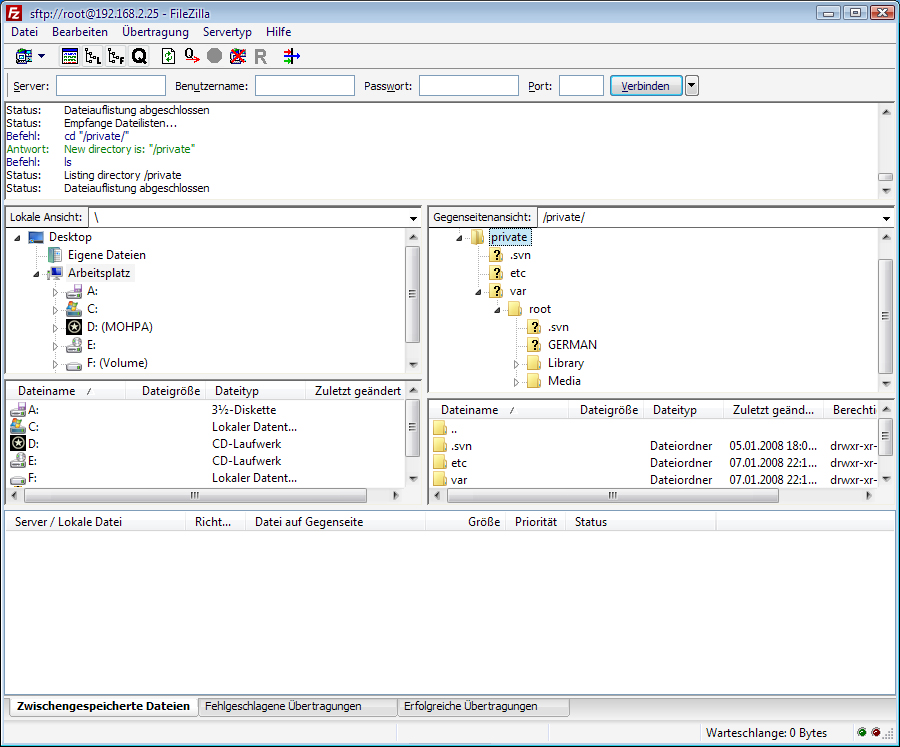Open the Servertyp menu
The height and width of the screenshot is (747, 900).
(x=227, y=32)
